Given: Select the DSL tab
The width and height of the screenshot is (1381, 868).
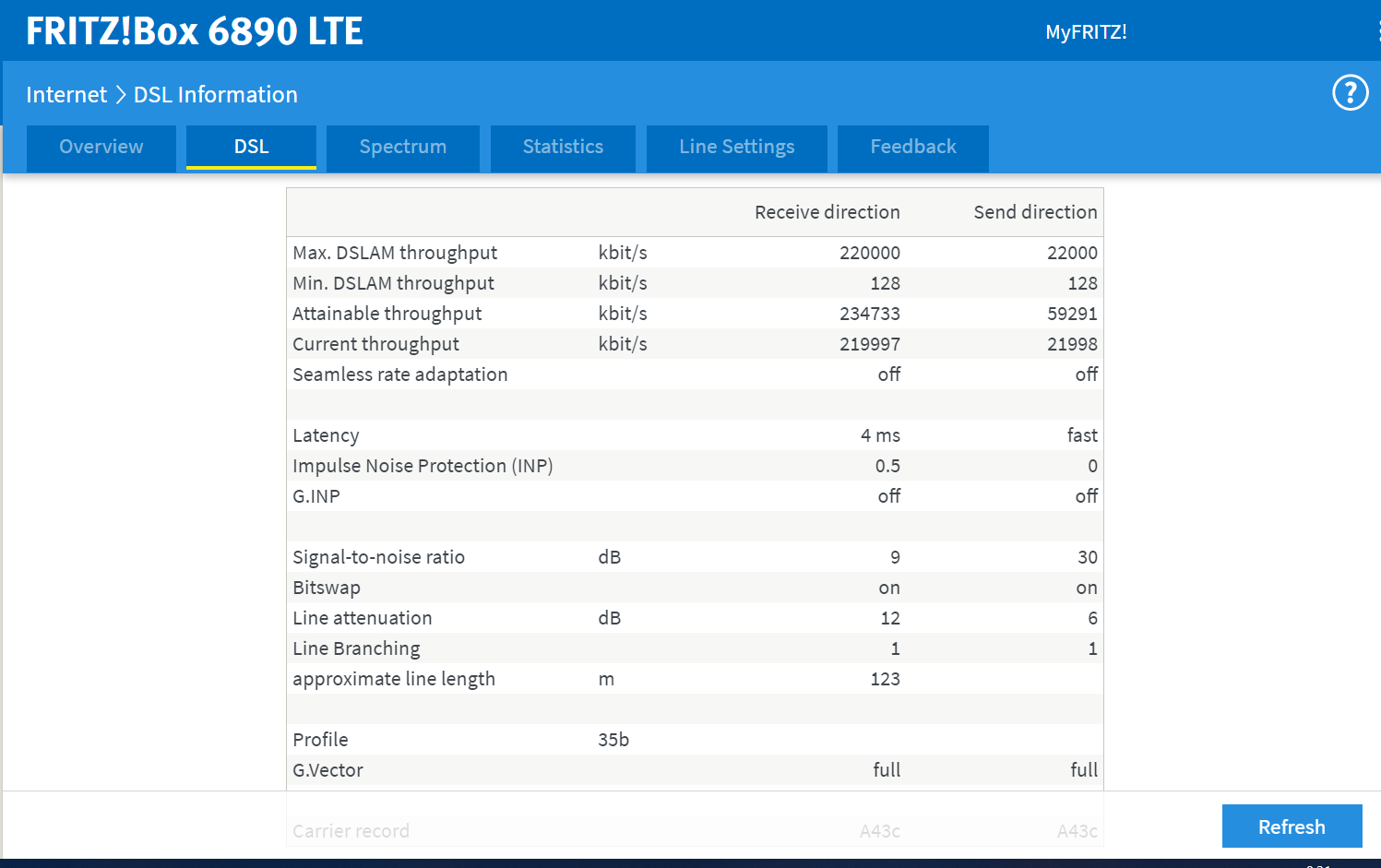Looking at the screenshot, I should (251, 148).
